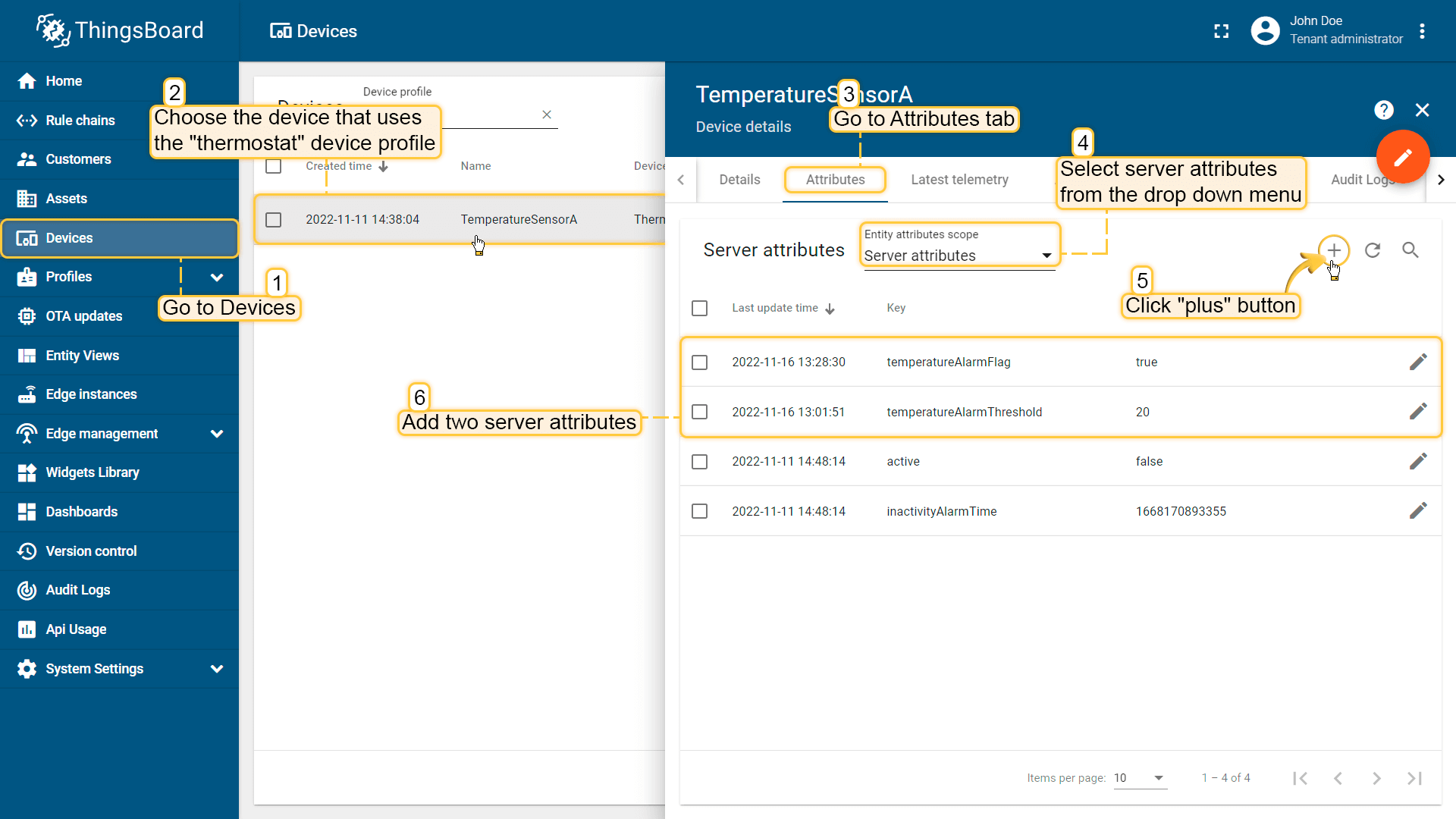This screenshot has width=1456, height=819.
Task: Tick the select-all attributes header checkbox
Action: (x=700, y=309)
